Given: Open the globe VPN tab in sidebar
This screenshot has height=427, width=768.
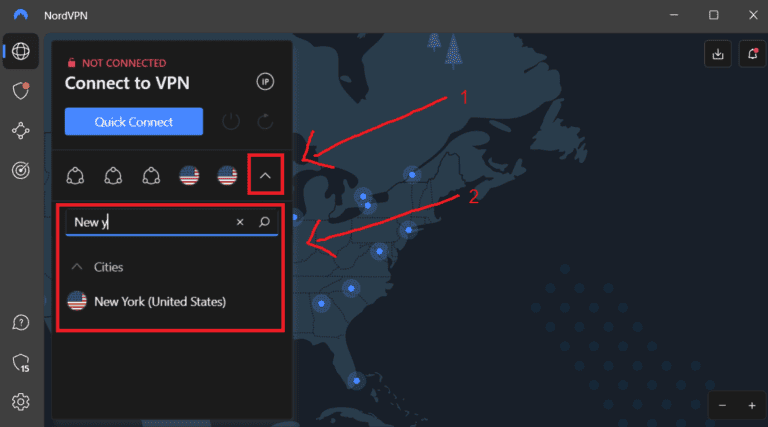Looking at the screenshot, I should [x=19, y=51].
